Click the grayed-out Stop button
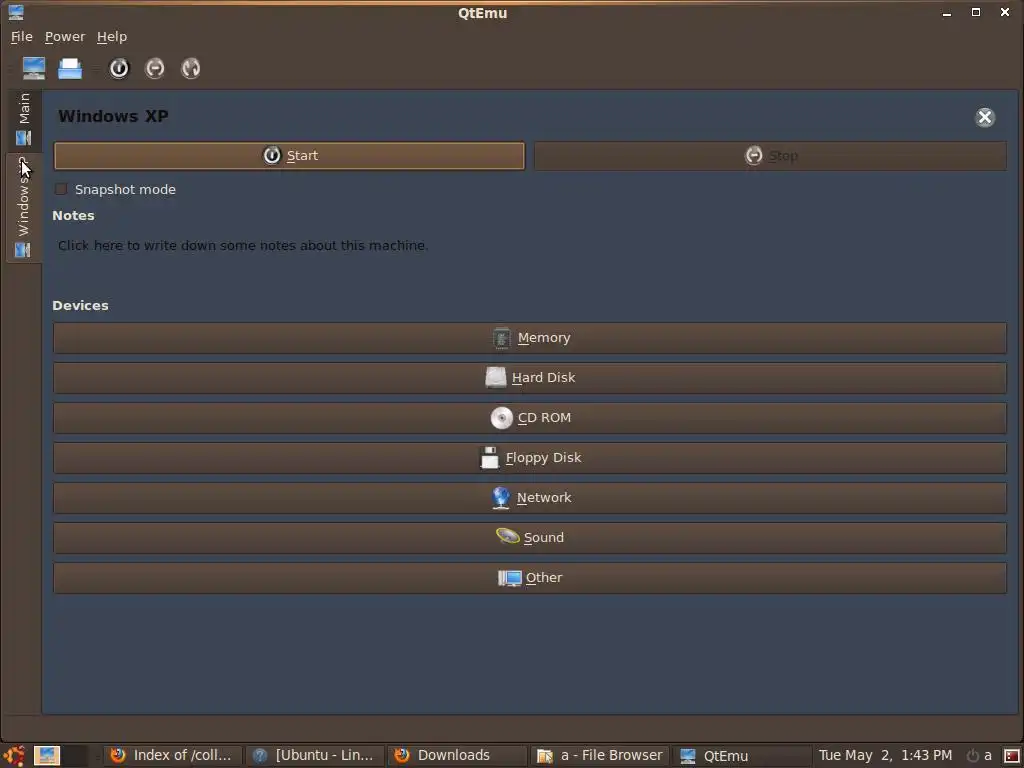This screenshot has width=1024, height=768. tap(771, 156)
